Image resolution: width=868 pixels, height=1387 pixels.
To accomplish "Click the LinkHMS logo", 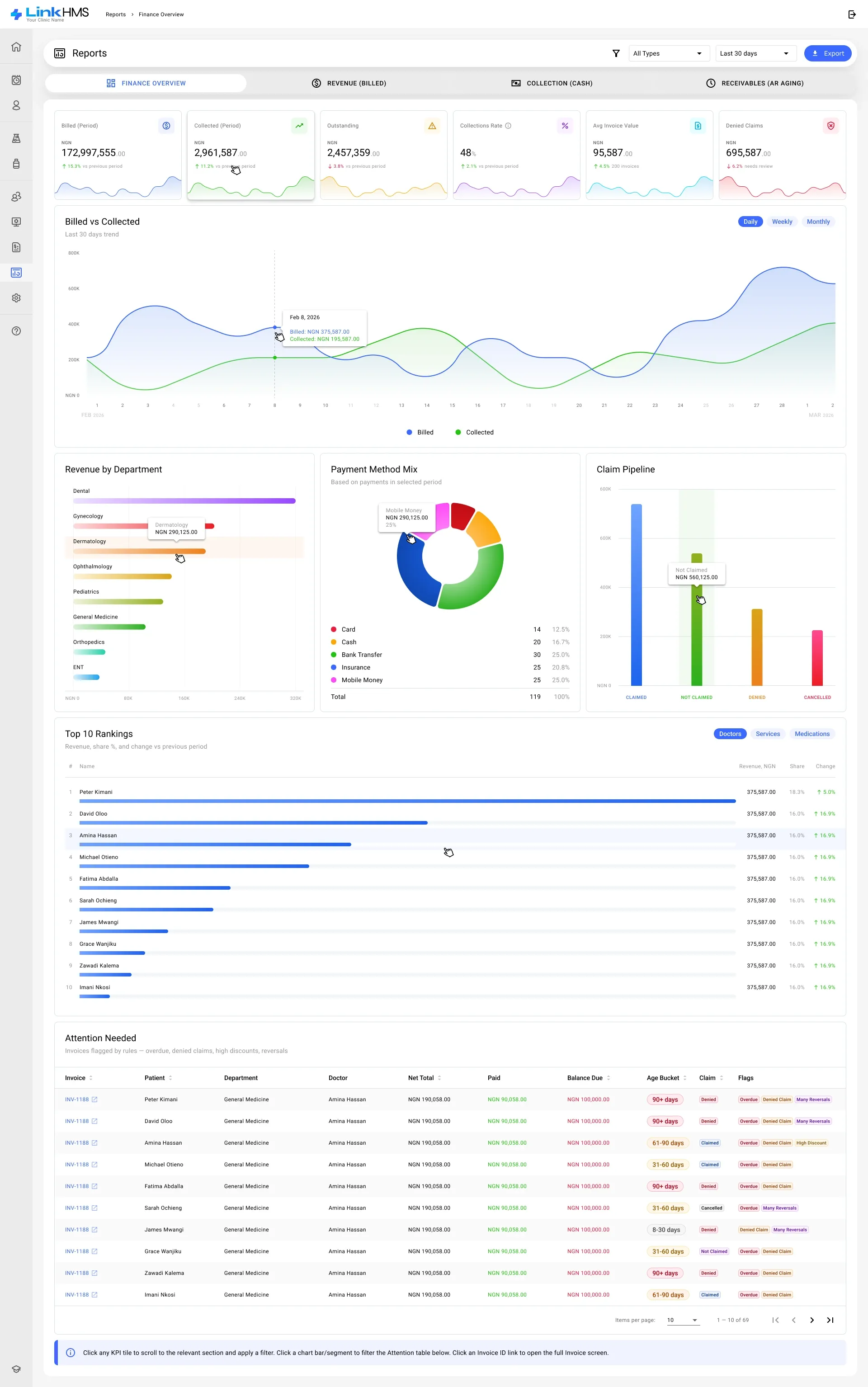I will click(x=49, y=14).
